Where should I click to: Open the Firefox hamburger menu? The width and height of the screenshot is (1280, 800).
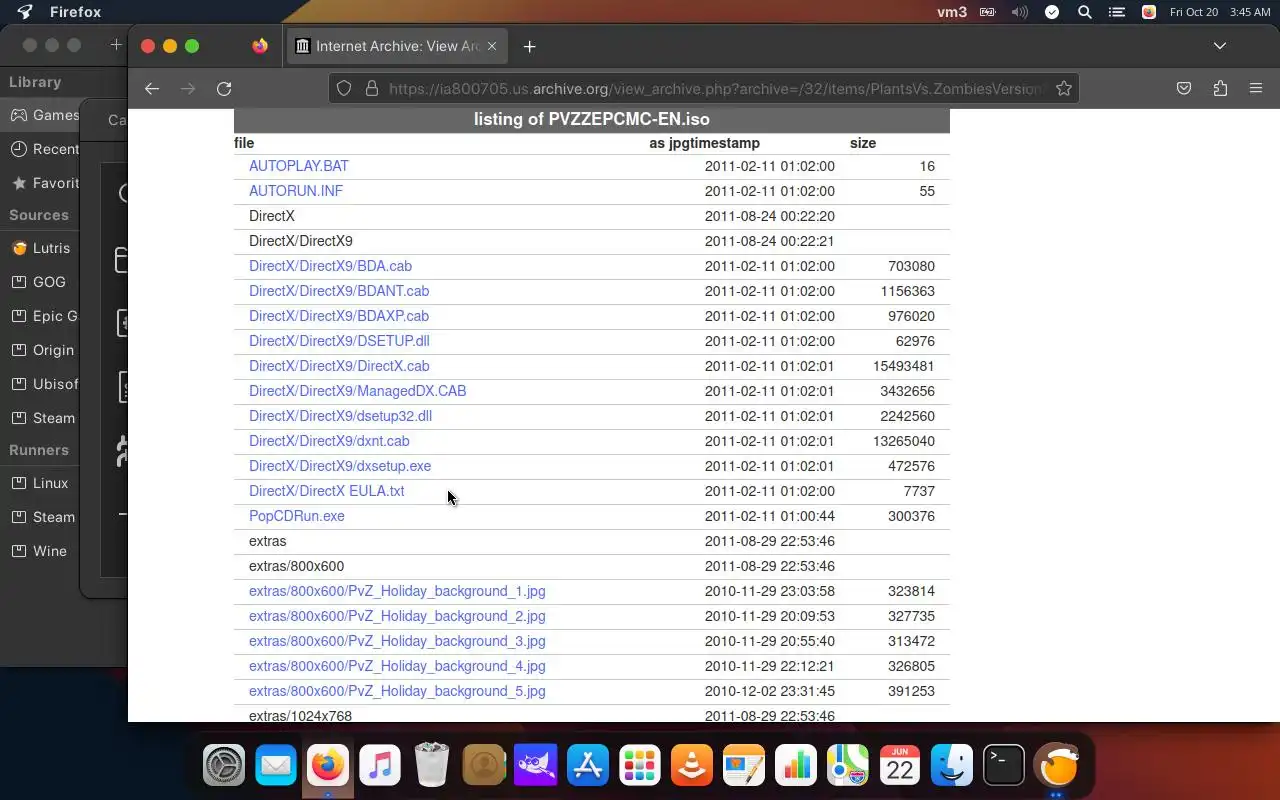[1256, 89]
